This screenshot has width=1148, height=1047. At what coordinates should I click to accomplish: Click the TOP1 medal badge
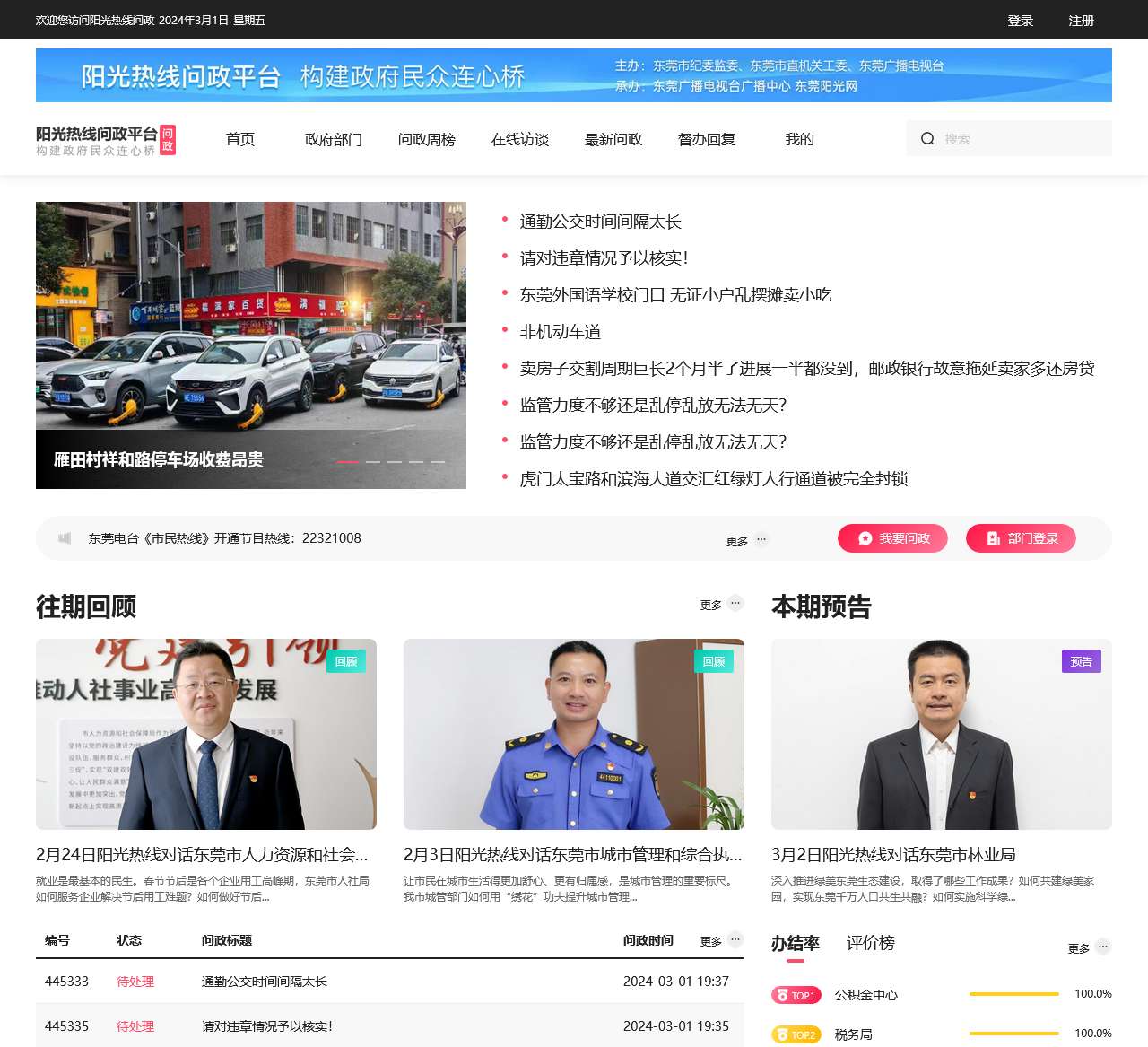796,995
